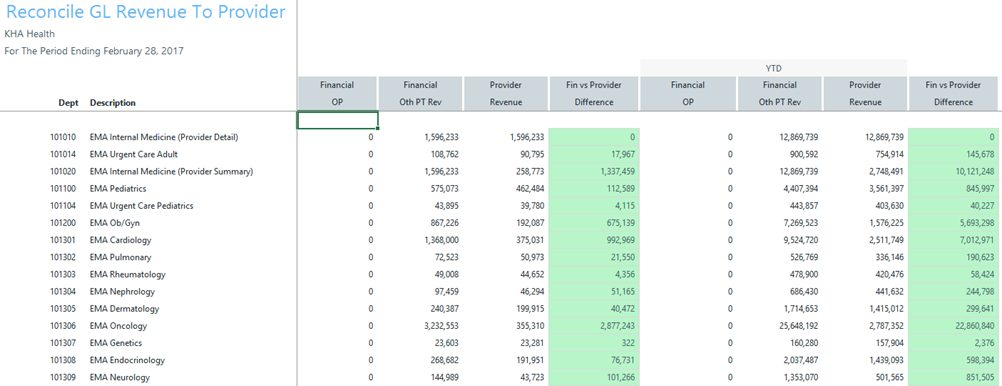Viewport: 1002px width, 386px height.
Task: Click EMA Endocrinology description
Action: click(127, 361)
